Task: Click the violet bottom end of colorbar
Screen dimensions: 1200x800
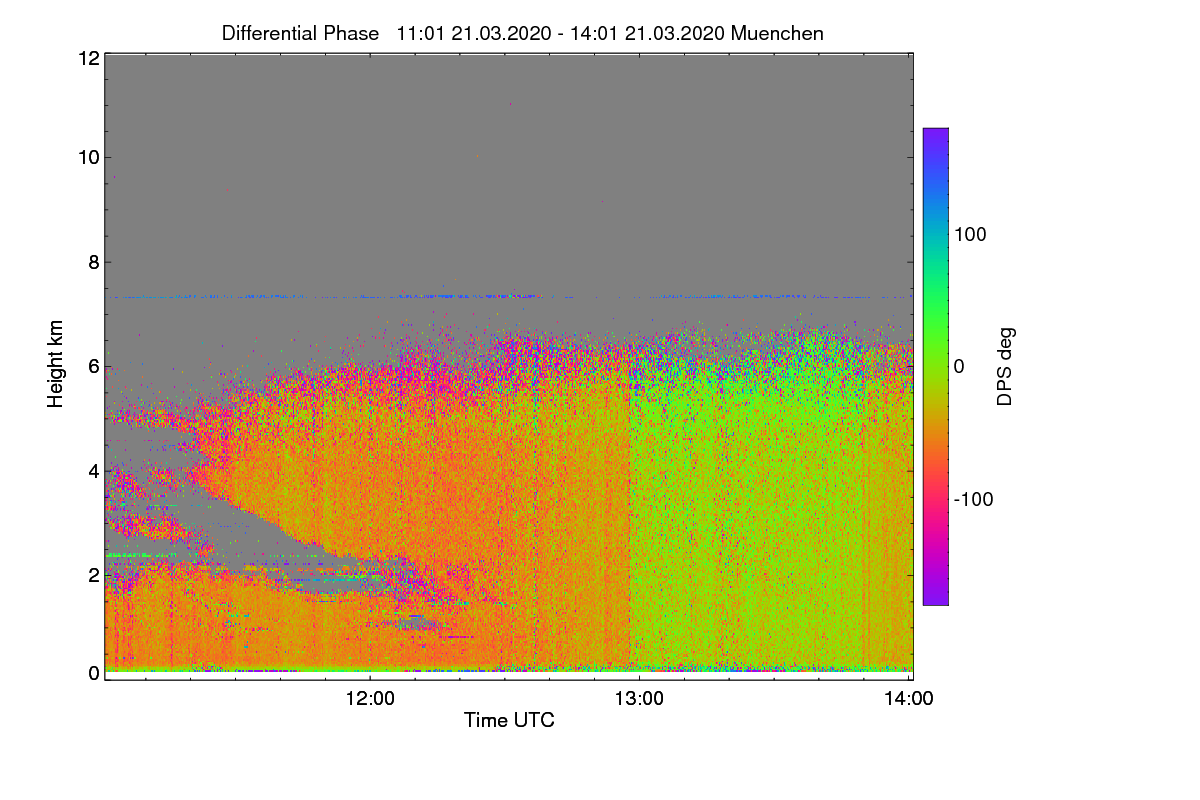Action: [935, 595]
